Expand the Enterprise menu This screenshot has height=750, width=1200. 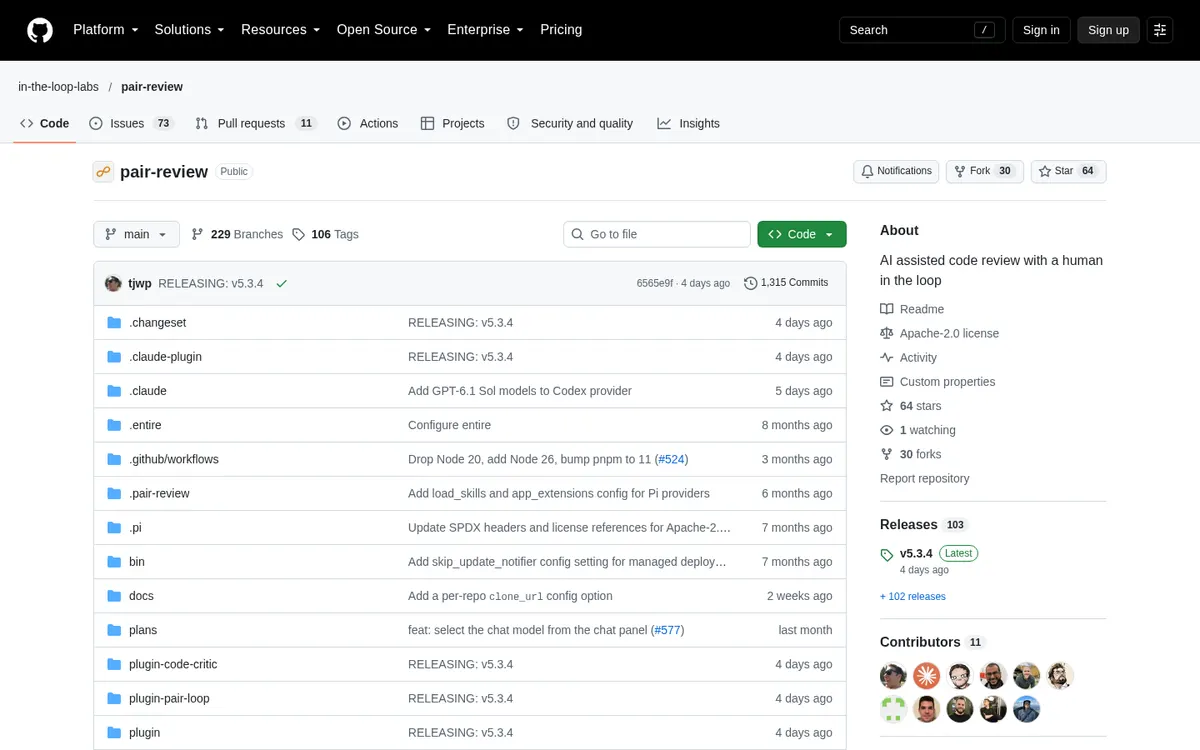point(485,30)
